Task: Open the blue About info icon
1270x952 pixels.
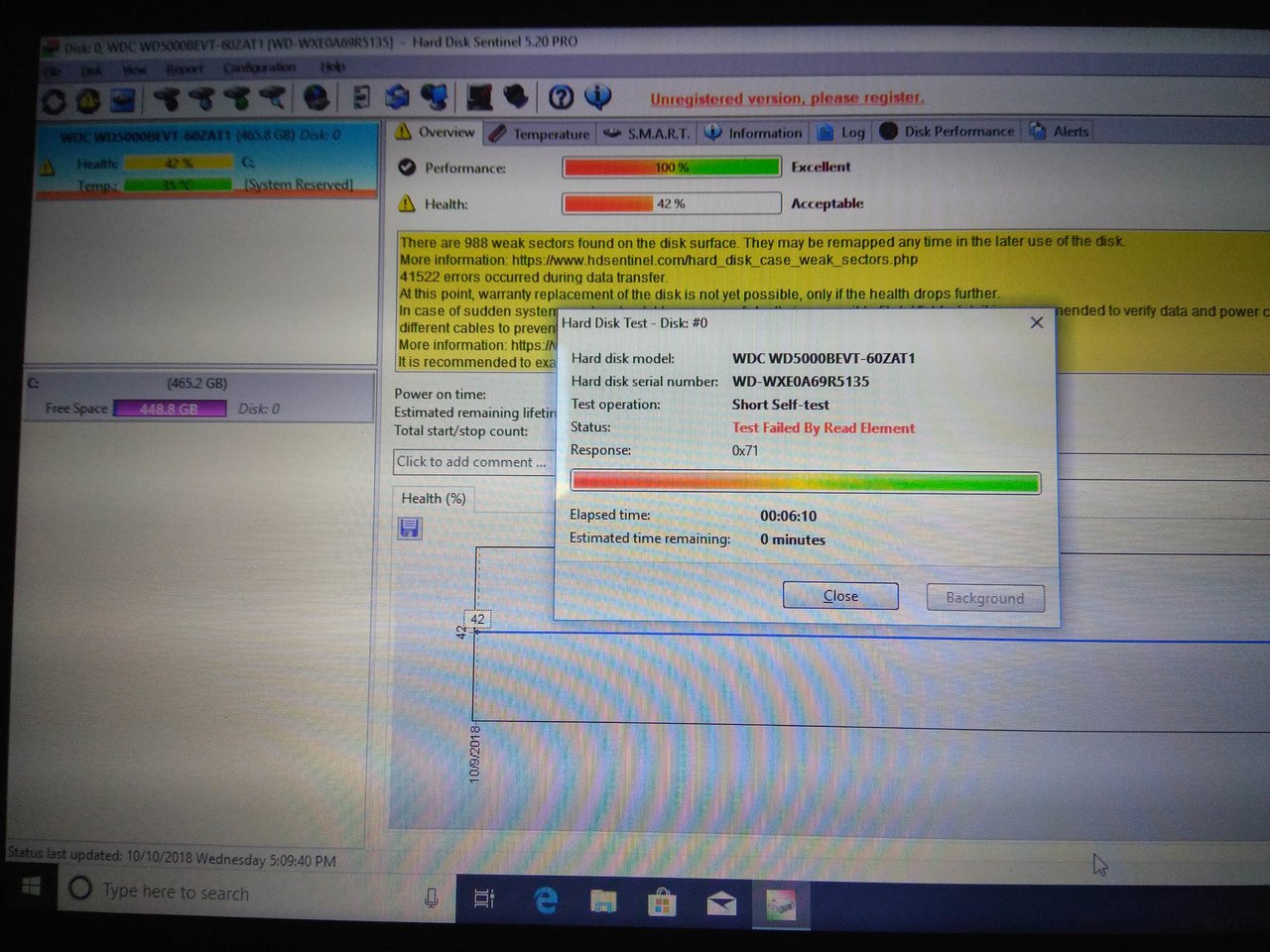Action: 597,96
